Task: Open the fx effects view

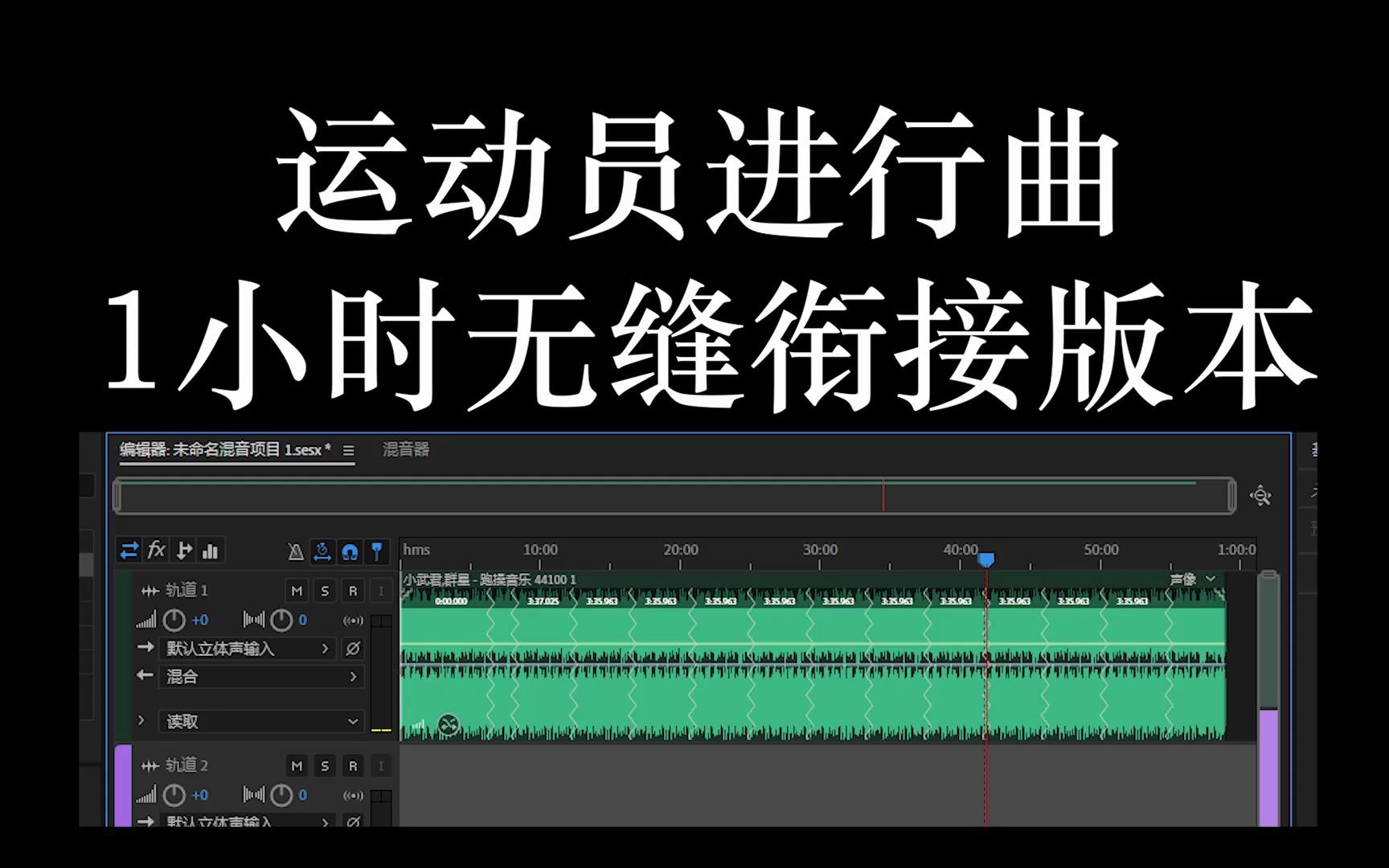Action: (157, 551)
